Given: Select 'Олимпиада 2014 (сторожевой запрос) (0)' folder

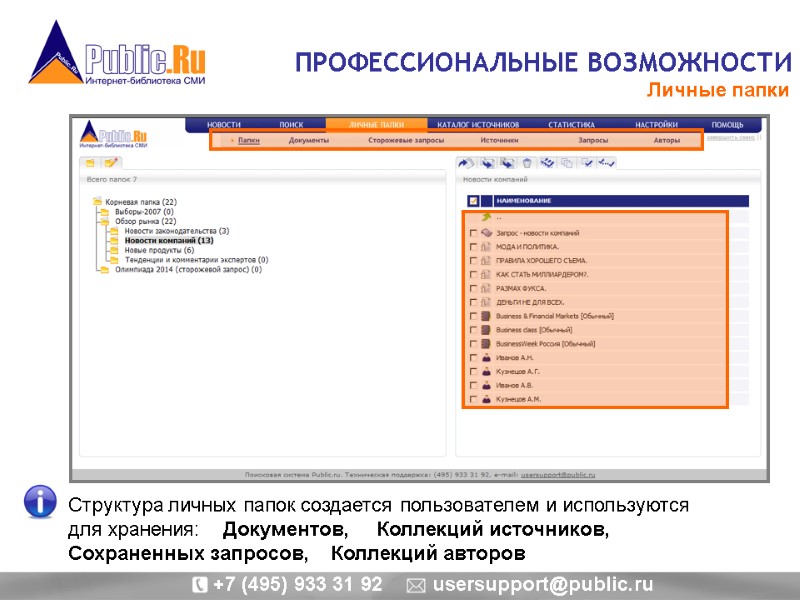Looking at the screenshot, I should pyautogui.click(x=188, y=269).
